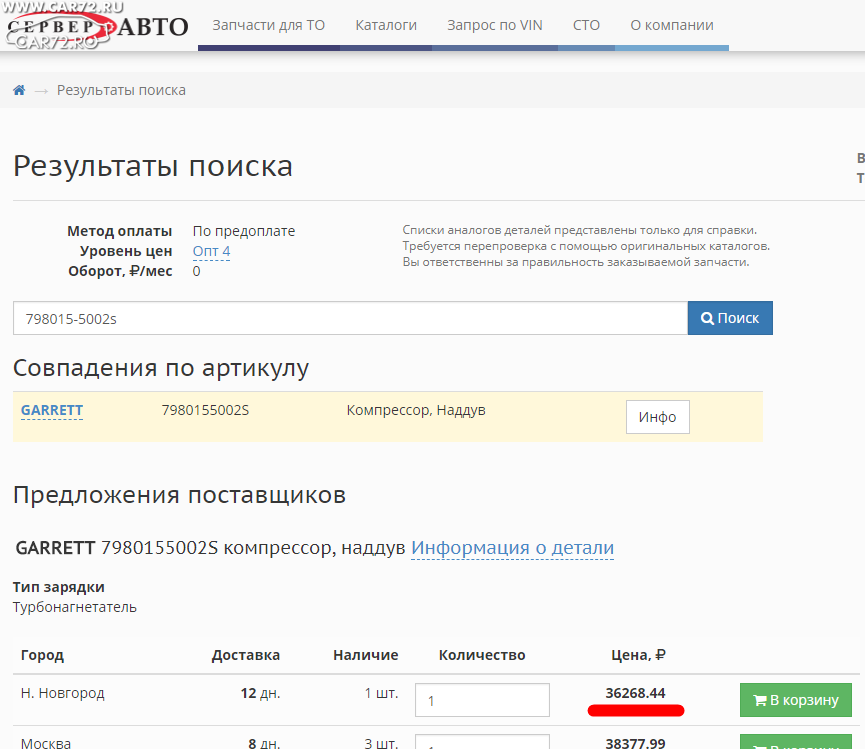Image resolution: width=865 pixels, height=749 pixels.
Task: Open Информация о детали link
Action: (512, 548)
